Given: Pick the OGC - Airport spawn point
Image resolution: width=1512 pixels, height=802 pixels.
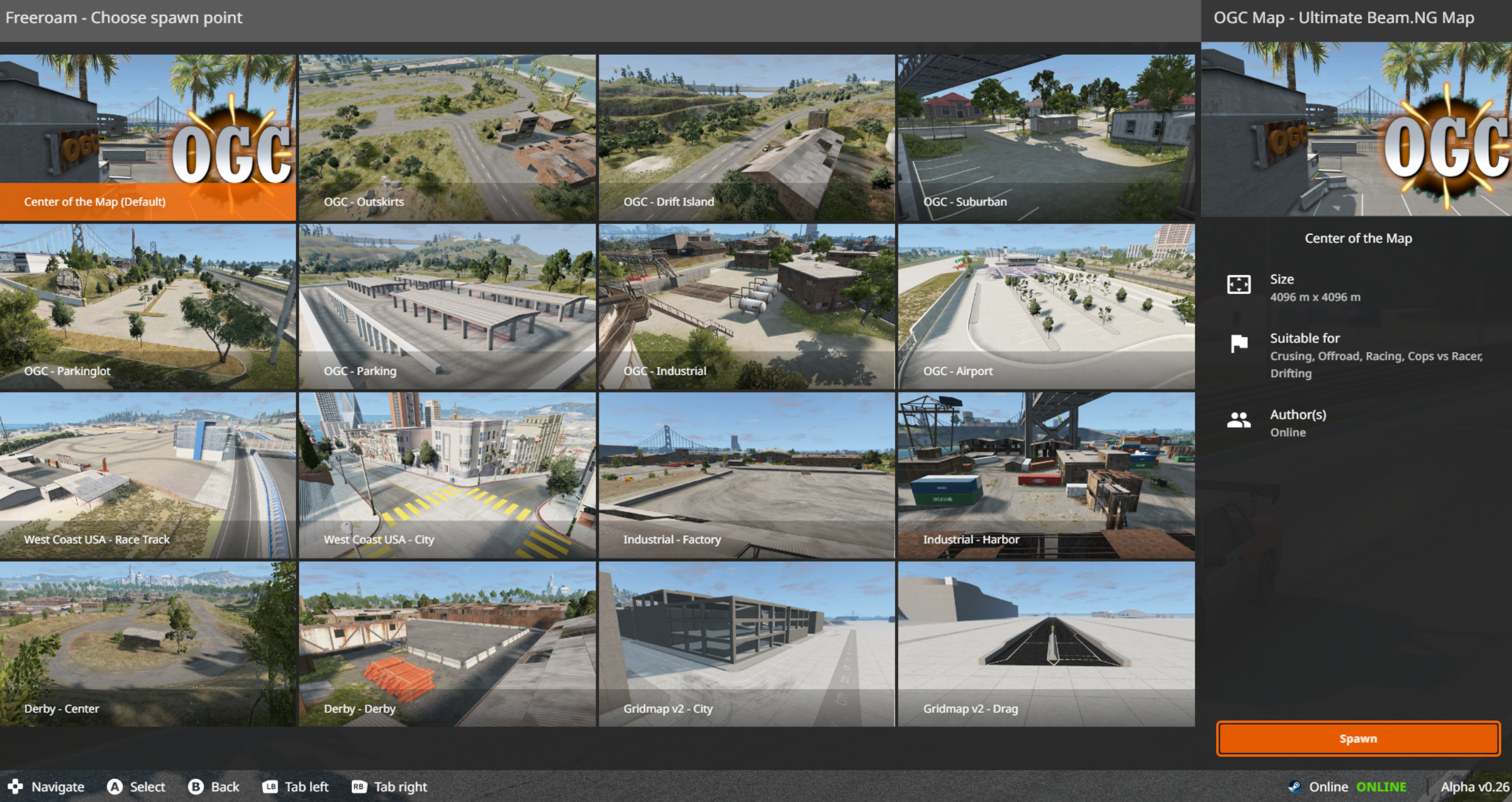Looking at the screenshot, I should pos(1046,306).
